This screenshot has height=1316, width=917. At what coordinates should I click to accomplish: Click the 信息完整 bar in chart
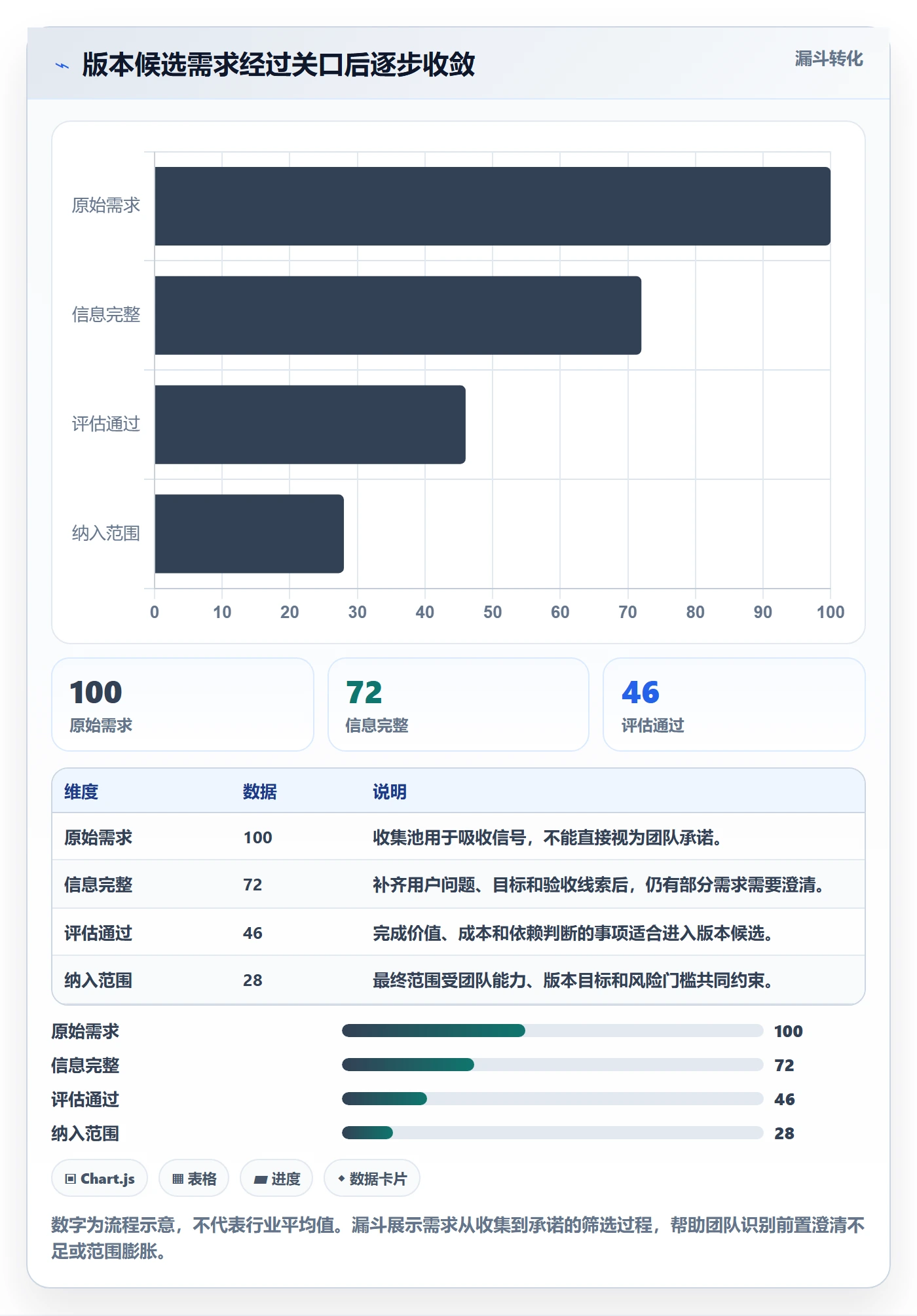click(398, 316)
